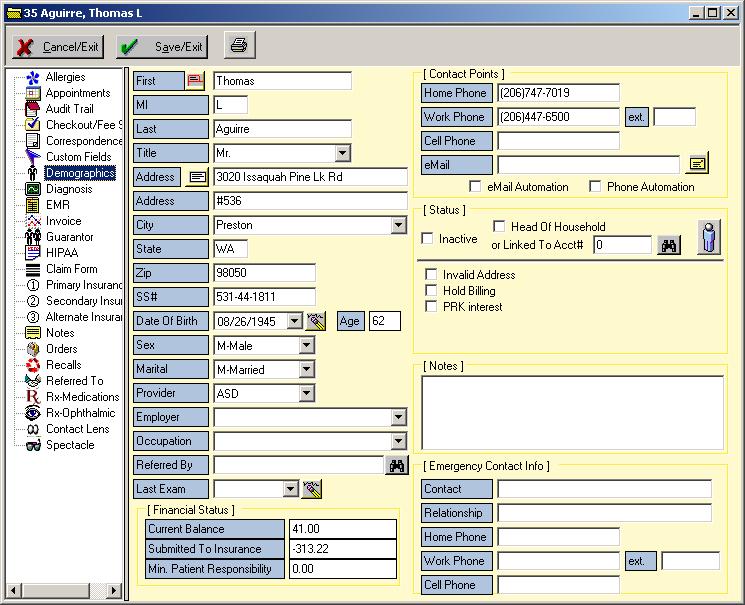Click the Save/Exit button
The width and height of the screenshot is (745, 605).
160,46
